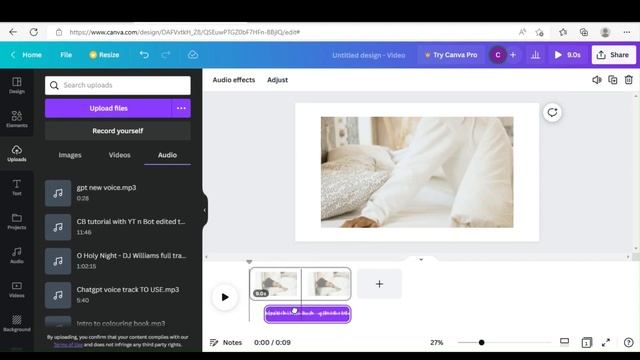
Task: Reload the browser page
Action: click(x=34, y=32)
